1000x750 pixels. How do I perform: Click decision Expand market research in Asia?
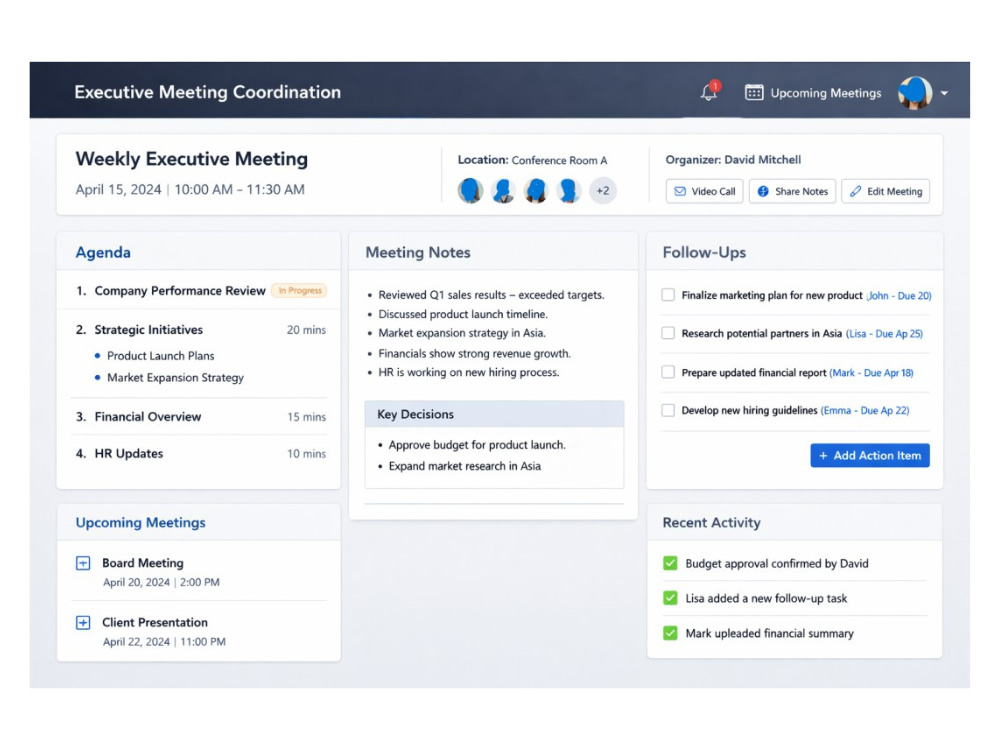465,466
